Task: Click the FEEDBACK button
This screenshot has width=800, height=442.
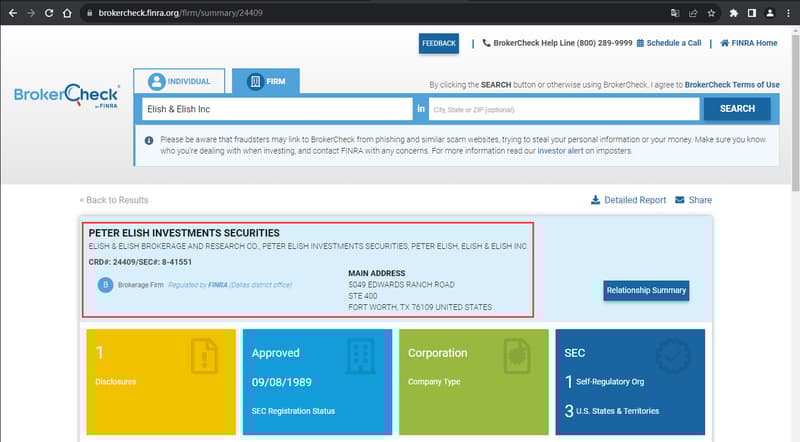Action: coord(438,44)
